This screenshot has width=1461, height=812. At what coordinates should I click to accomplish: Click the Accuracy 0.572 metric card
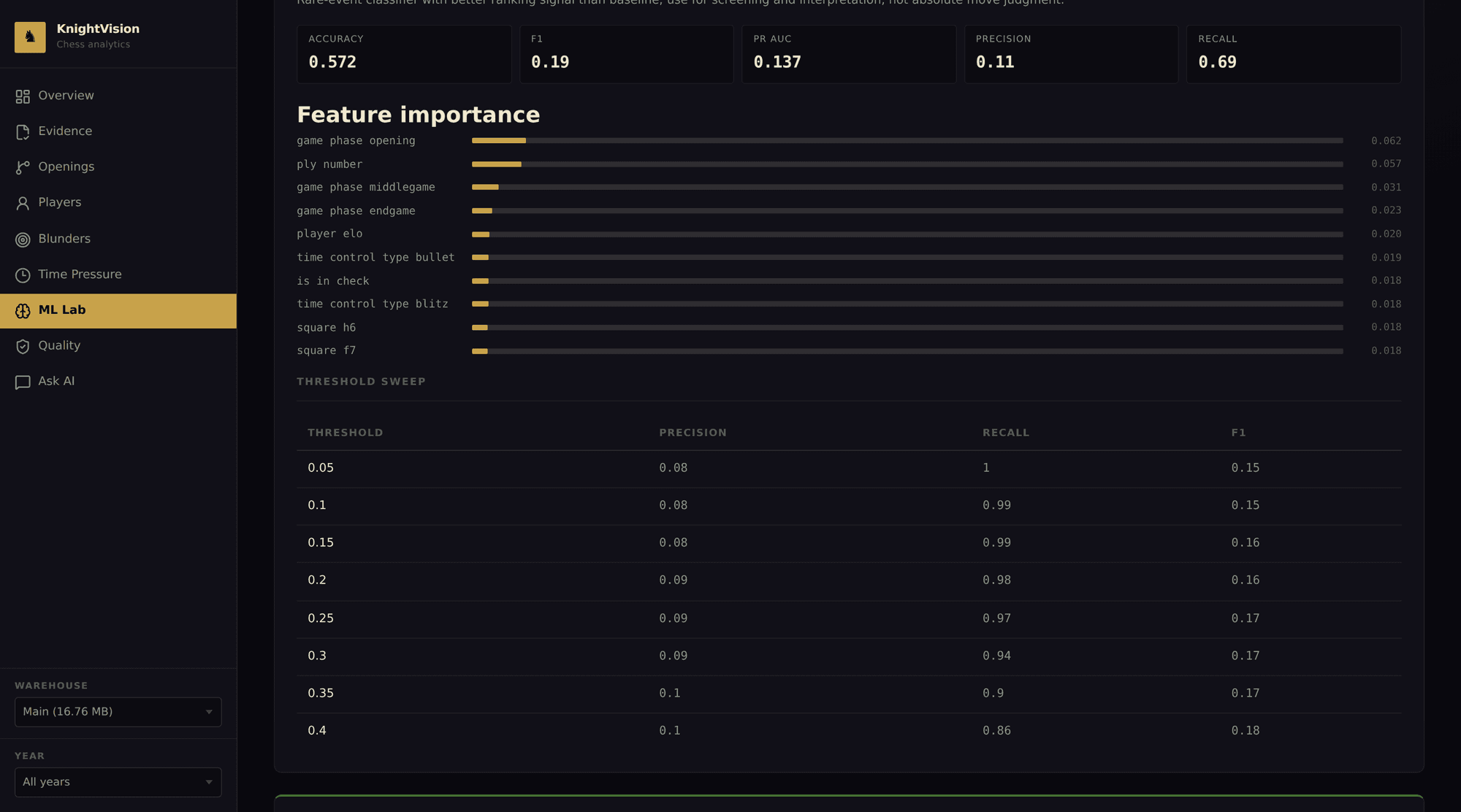404,54
